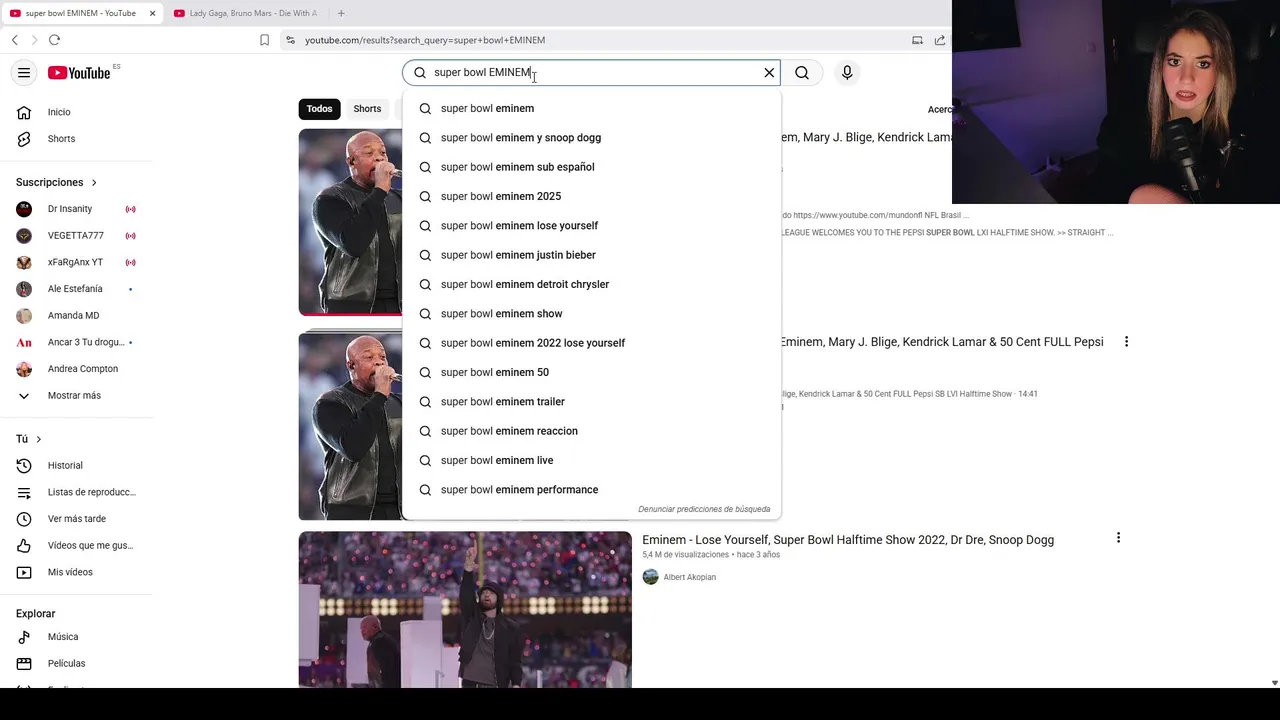Choose suggestion 'super bowl eminem detroit chrysler'
This screenshot has height=720, width=1280.
coord(591,284)
